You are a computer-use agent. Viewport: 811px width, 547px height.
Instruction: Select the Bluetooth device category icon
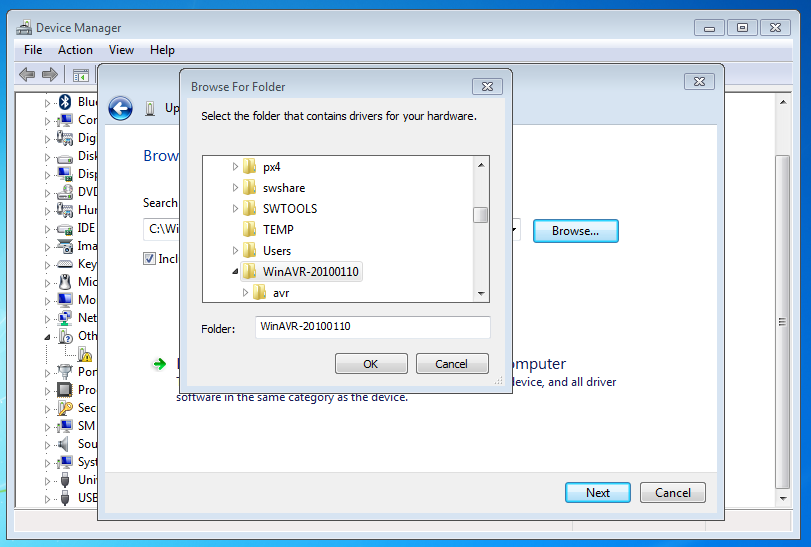[x=65, y=102]
